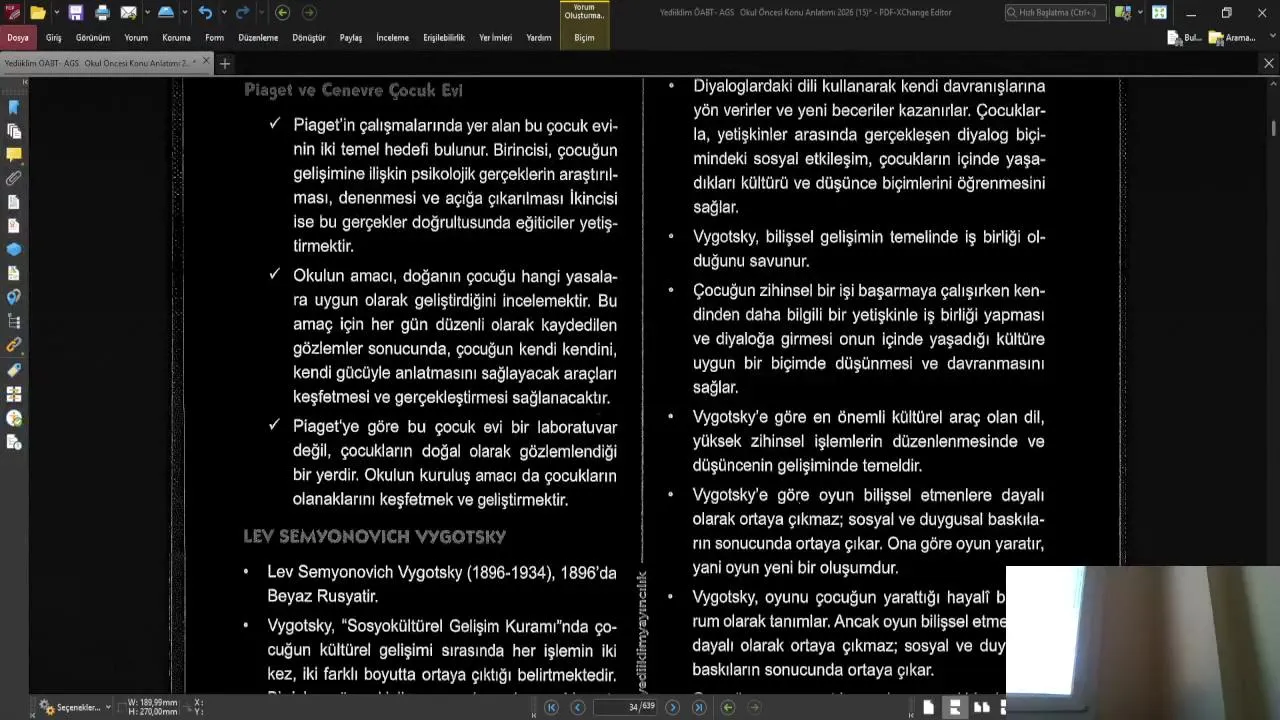The height and width of the screenshot is (720, 1280).
Task: Expand the open-file dropdown arrow
Action: (x=56, y=13)
